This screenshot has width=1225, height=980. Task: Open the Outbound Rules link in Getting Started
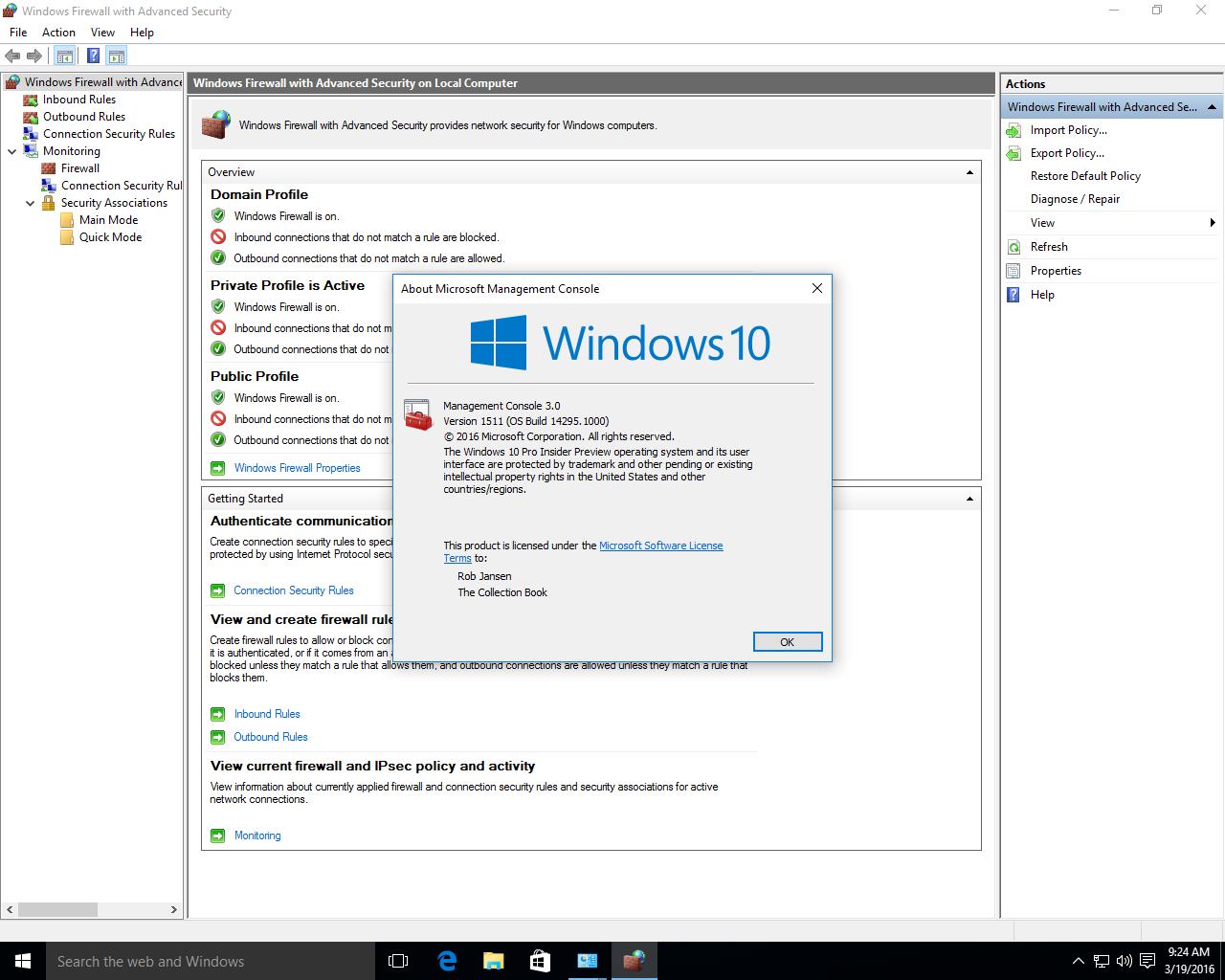(271, 737)
